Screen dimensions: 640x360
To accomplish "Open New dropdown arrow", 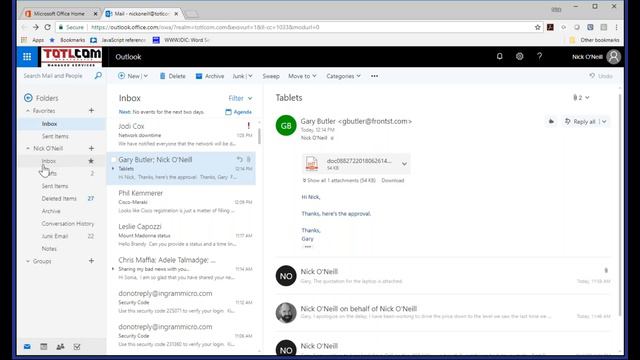I will pyautogui.click(x=145, y=76).
